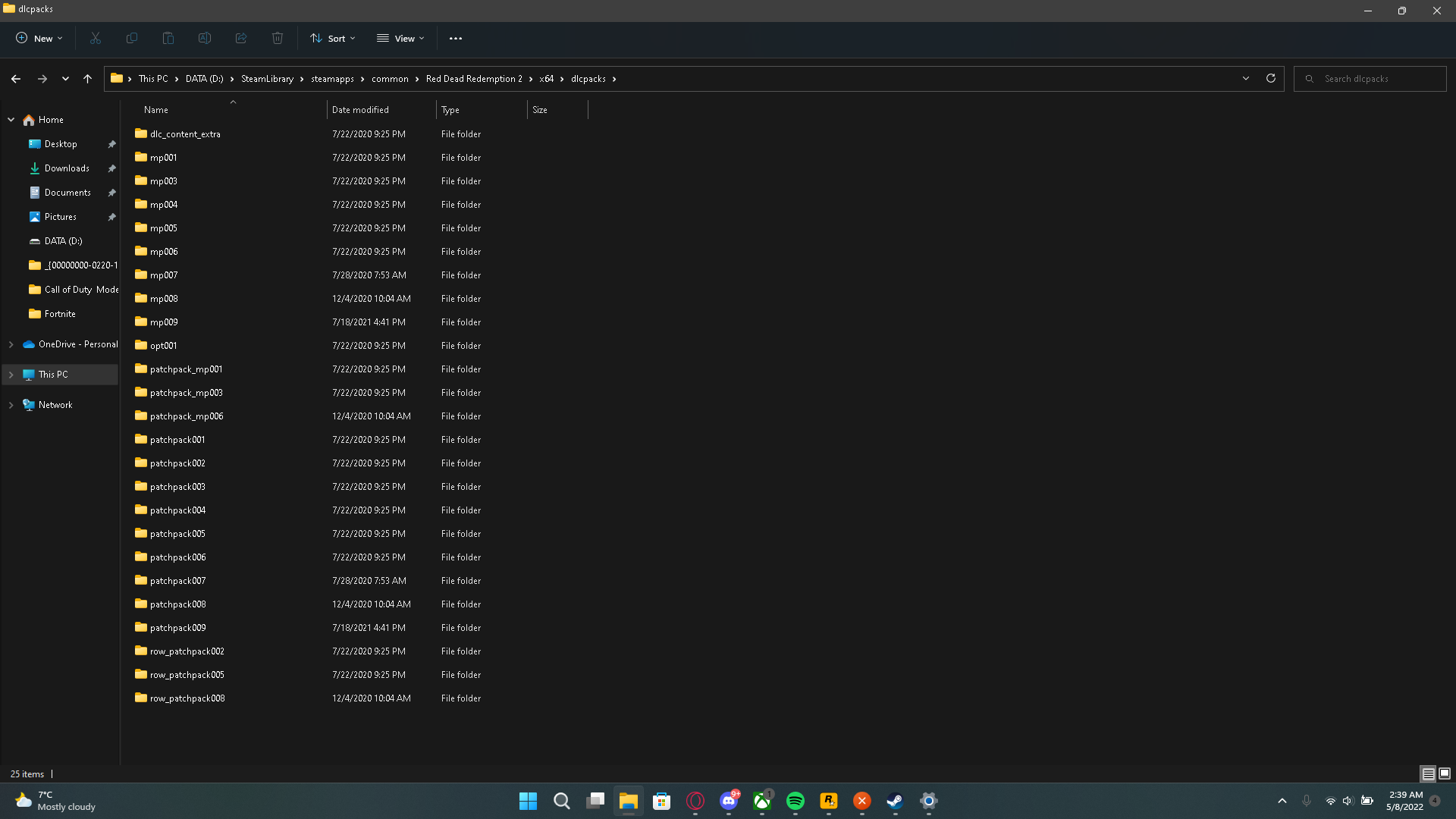1456x819 pixels.
Task: Expand Network tree node
Action: (x=11, y=405)
